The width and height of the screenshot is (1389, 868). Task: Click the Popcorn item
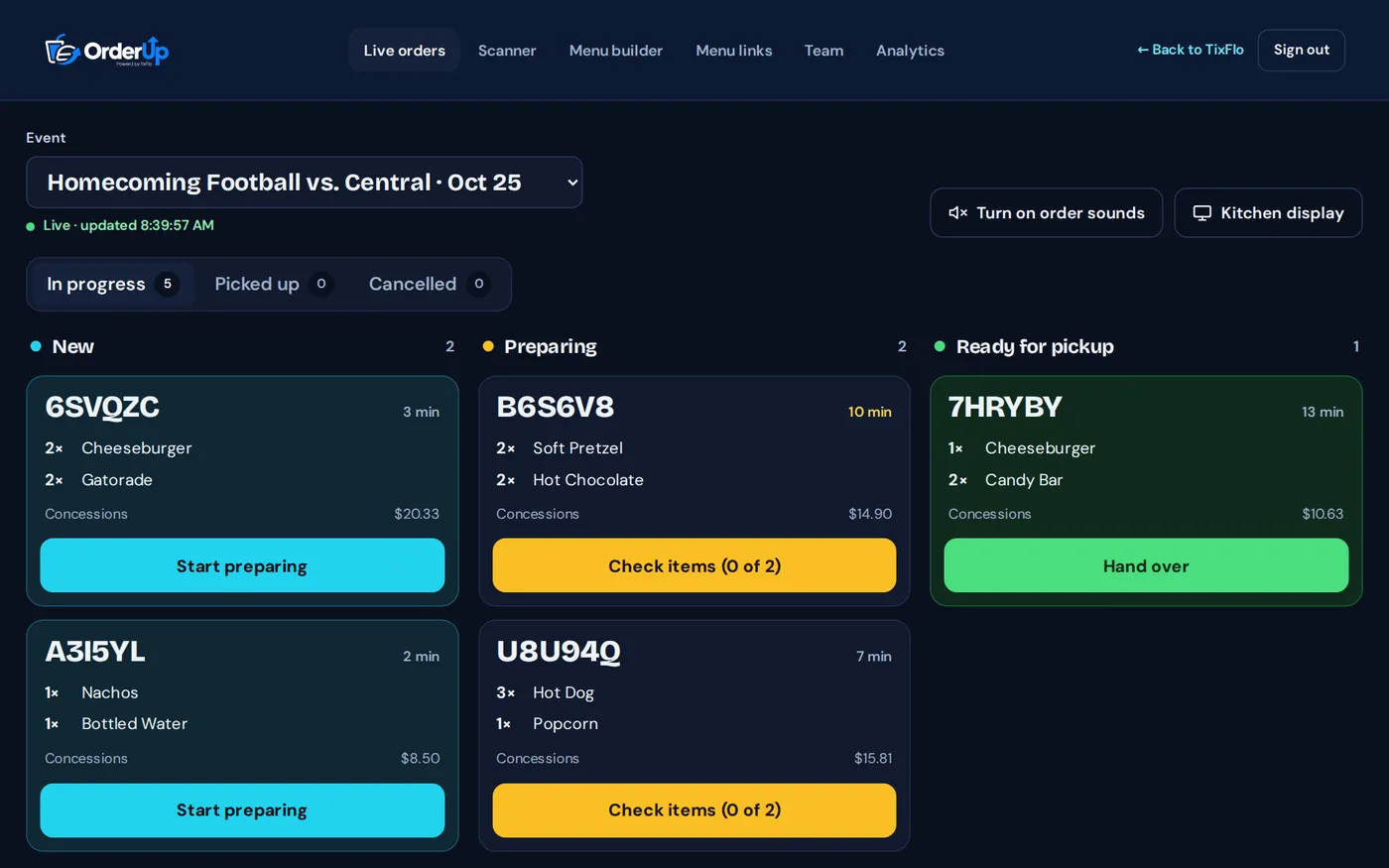(x=566, y=724)
